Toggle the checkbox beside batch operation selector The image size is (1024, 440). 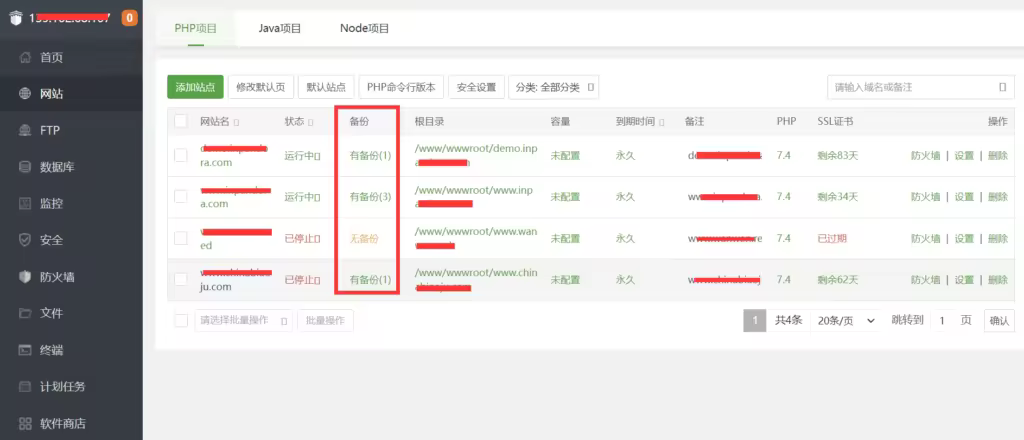tap(181, 321)
